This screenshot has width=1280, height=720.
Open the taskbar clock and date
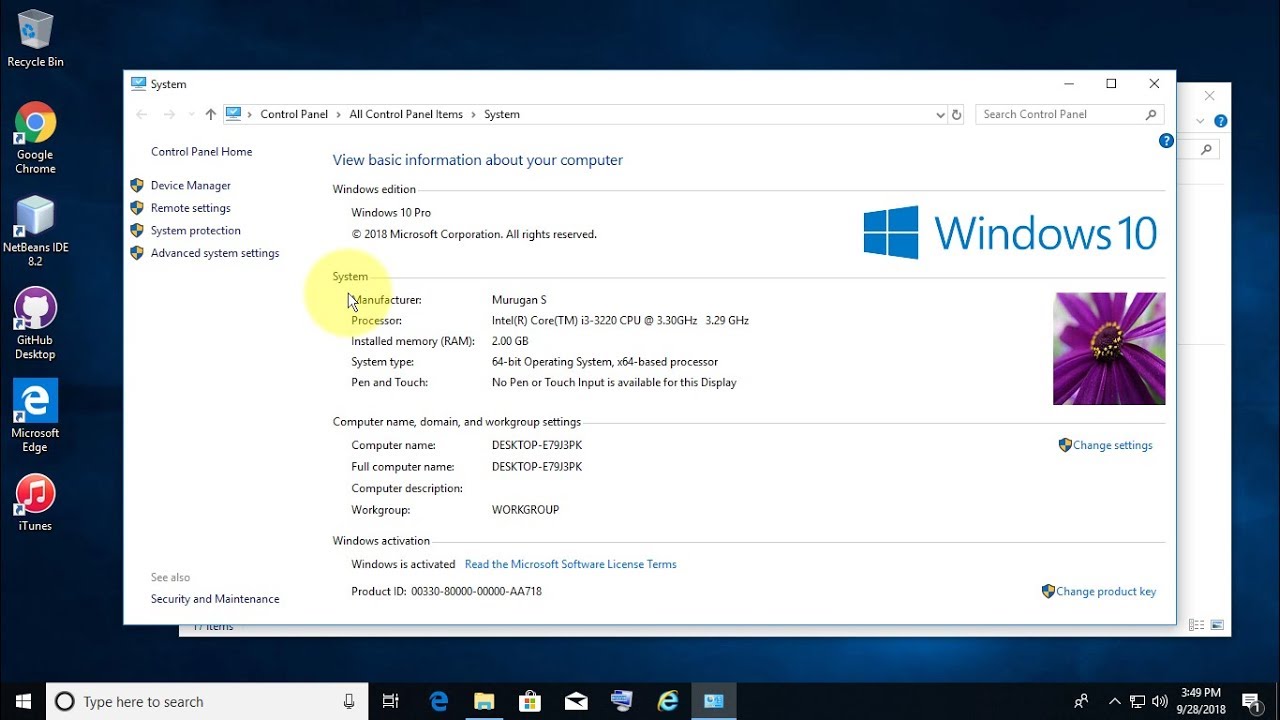point(1199,701)
